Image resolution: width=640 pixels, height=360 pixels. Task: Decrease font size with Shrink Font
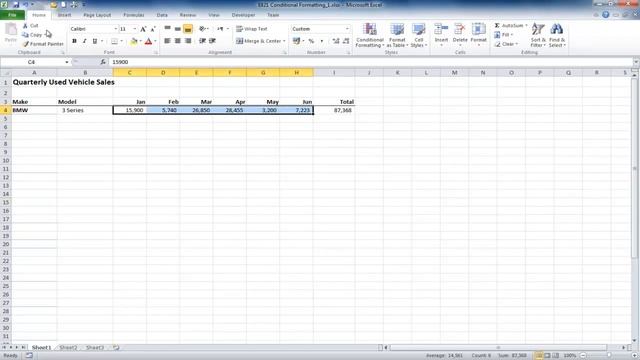point(153,29)
